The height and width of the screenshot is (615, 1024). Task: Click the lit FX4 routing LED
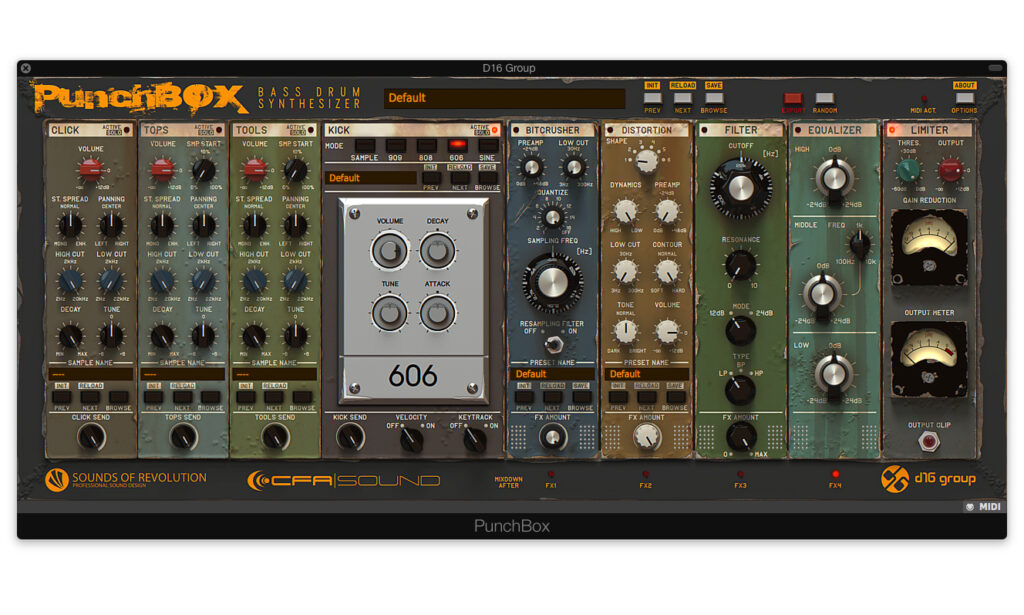[x=835, y=475]
